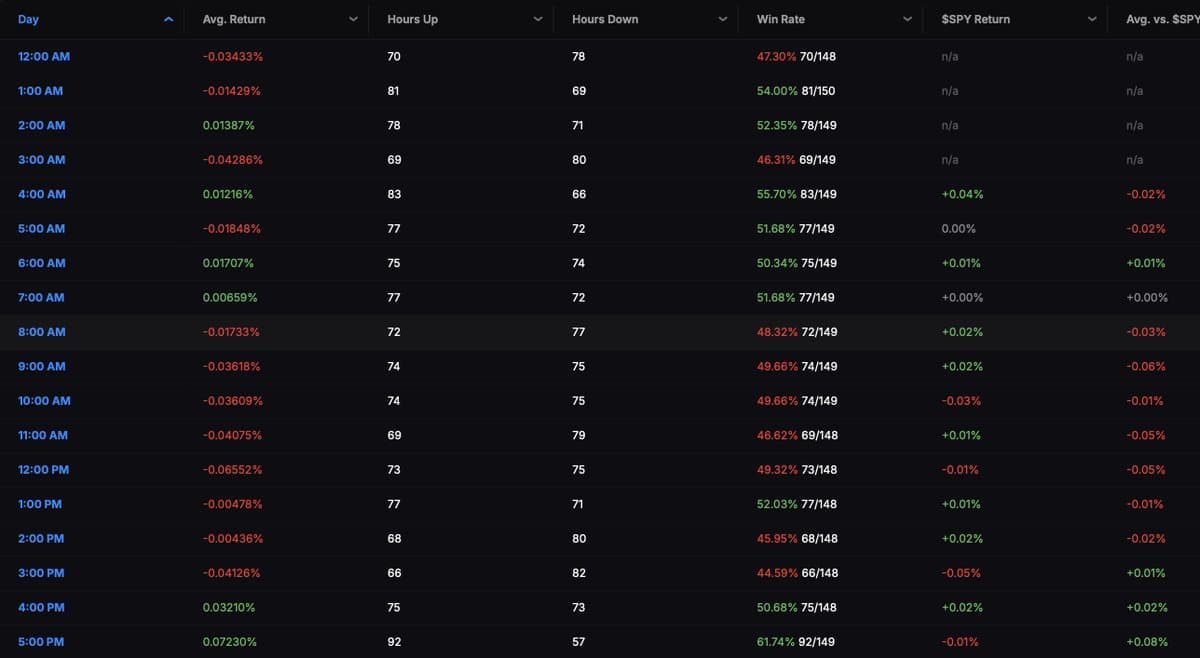Image resolution: width=1200 pixels, height=658 pixels.
Task: Open the 9:00 AM time entry
Action: [x=42, y=366]
